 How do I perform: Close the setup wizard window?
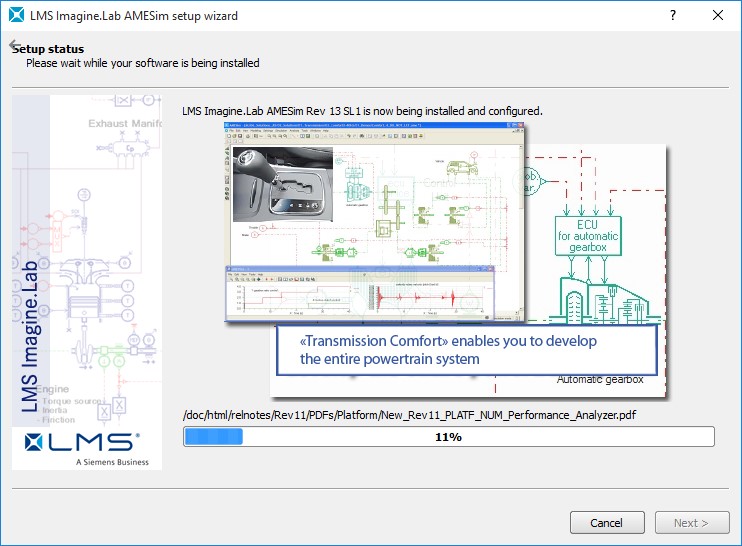coord(718,15)
